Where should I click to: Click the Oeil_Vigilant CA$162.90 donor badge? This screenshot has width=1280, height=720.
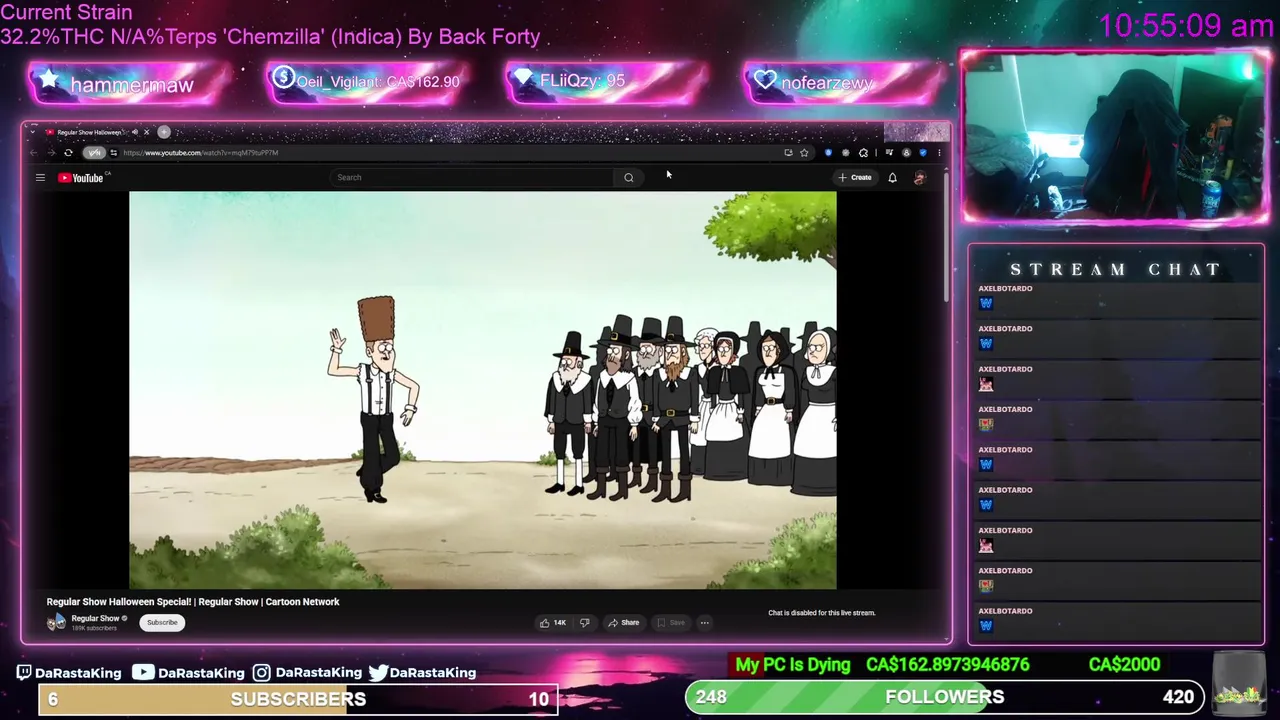point(368,82)
